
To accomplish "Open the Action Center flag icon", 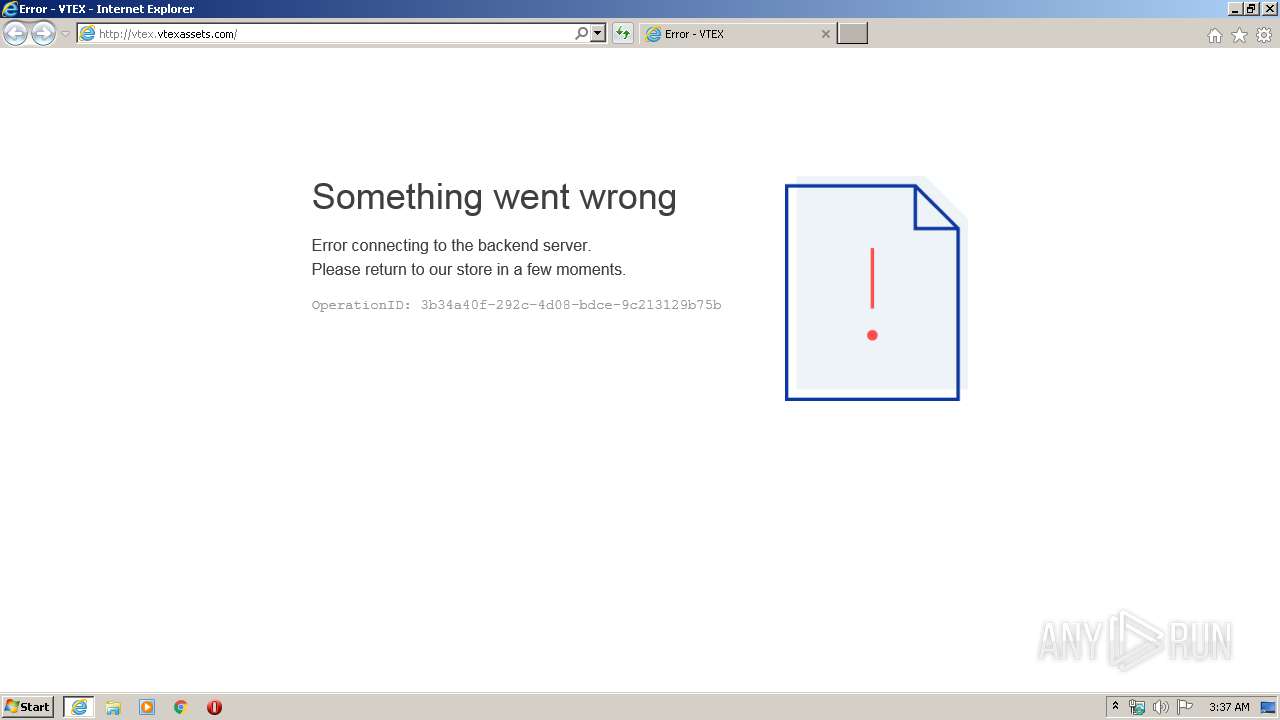I will tap(1185, 707).
